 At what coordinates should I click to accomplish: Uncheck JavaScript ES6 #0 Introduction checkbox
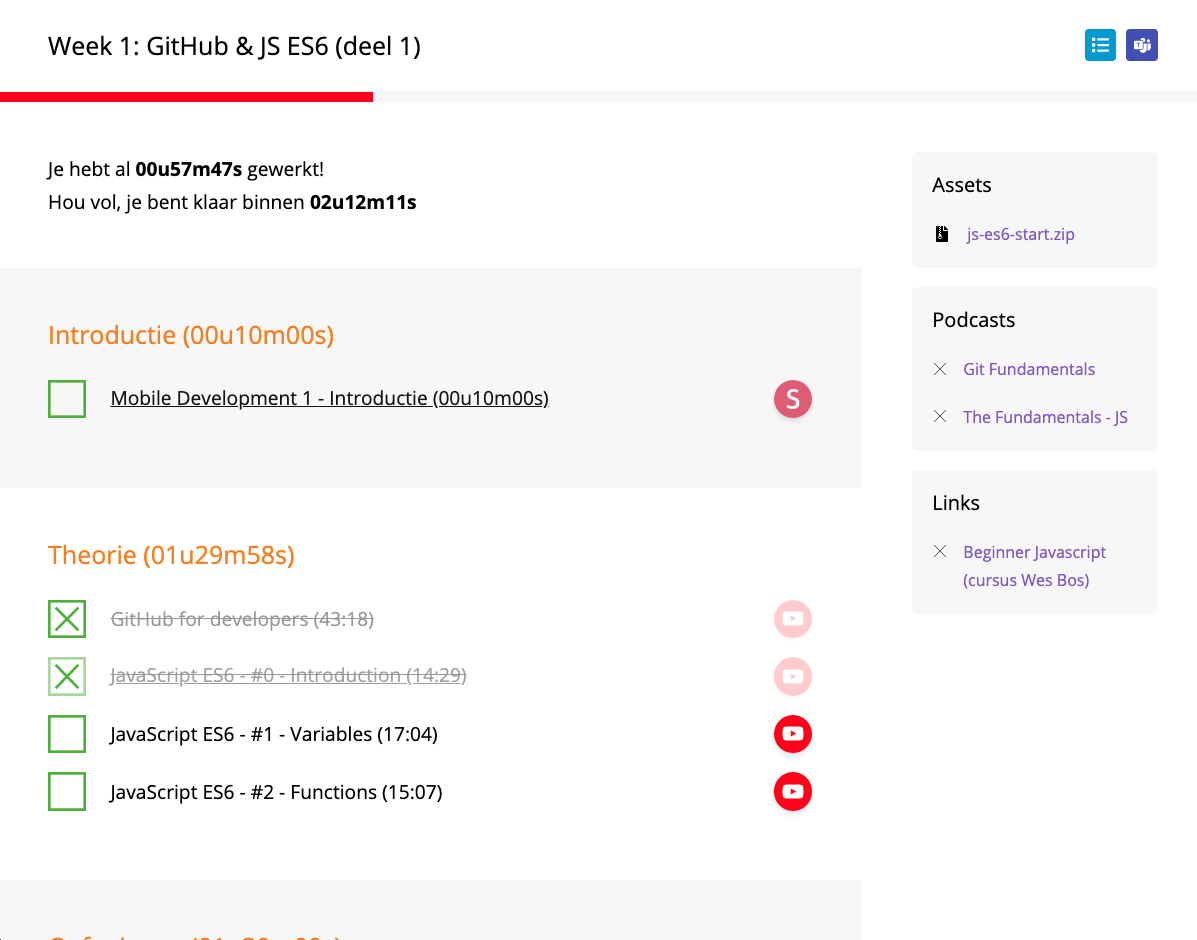67,677
